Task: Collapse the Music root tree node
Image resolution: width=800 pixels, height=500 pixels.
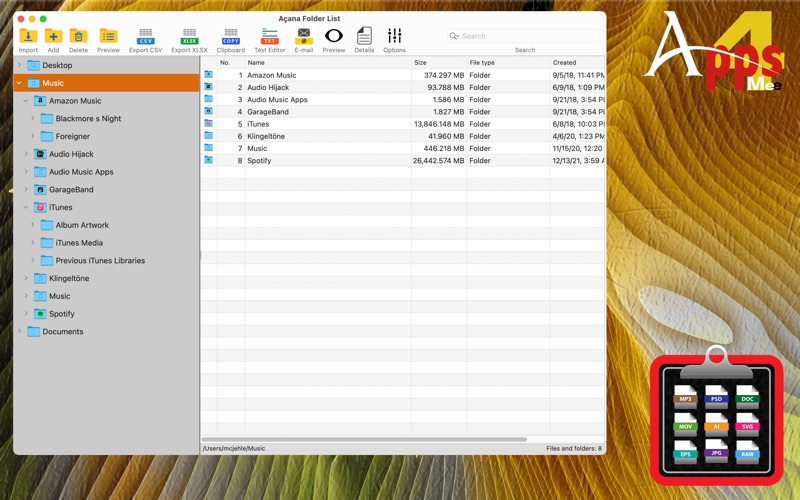Action: coord(19,83)
